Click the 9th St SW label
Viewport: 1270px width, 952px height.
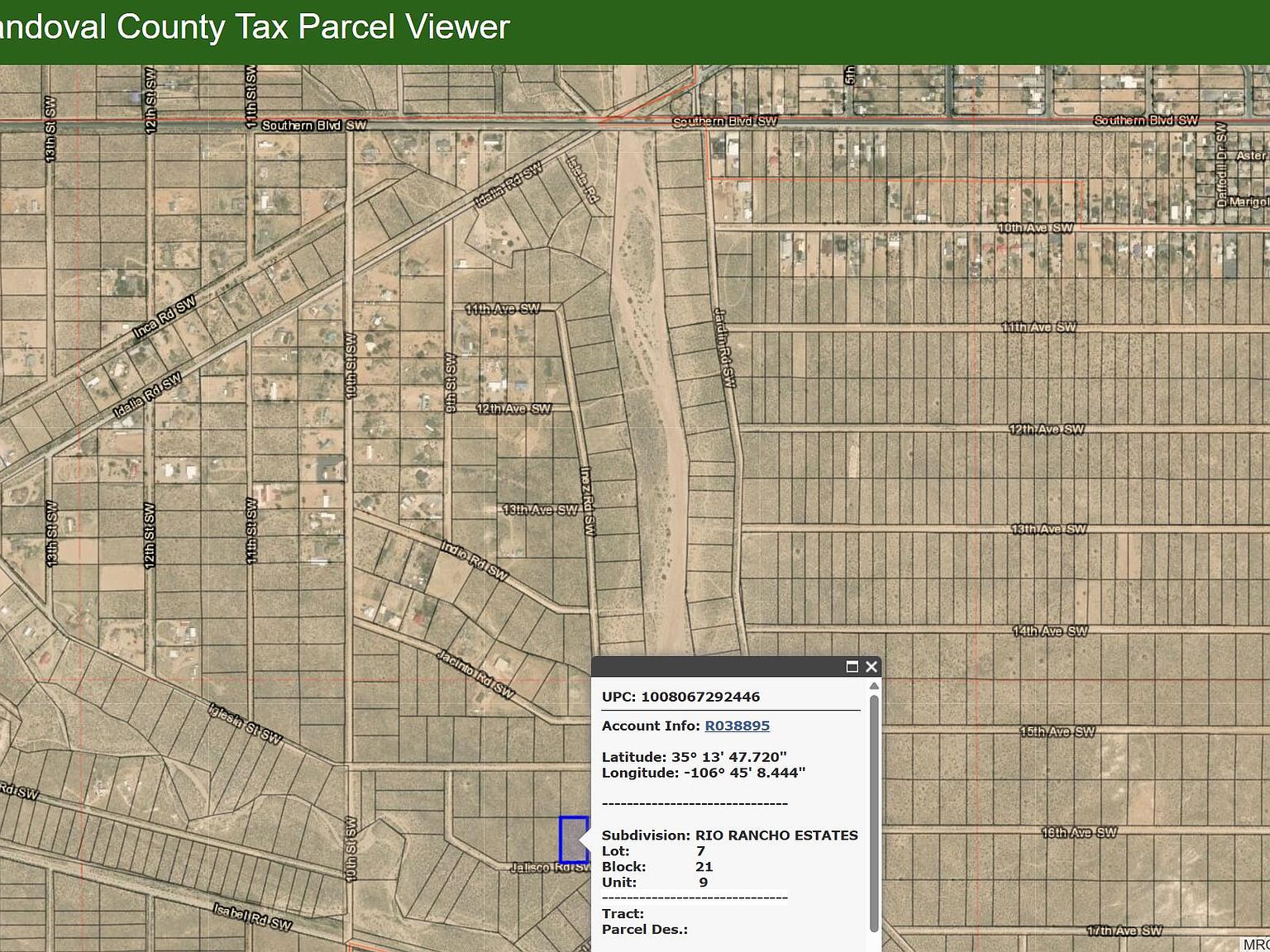(451, 383)
